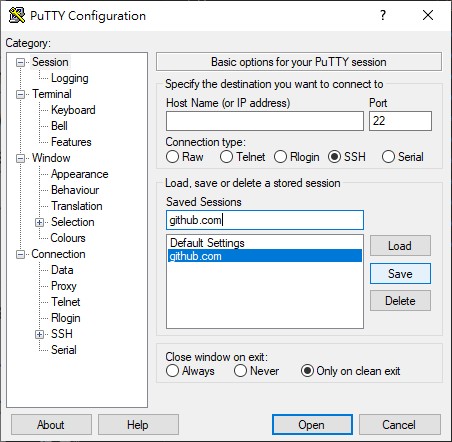Image resolution: width=452 pixels, height=442 pixels.
Task: Choose Never for close window on exit
Action: click(240, 371)
